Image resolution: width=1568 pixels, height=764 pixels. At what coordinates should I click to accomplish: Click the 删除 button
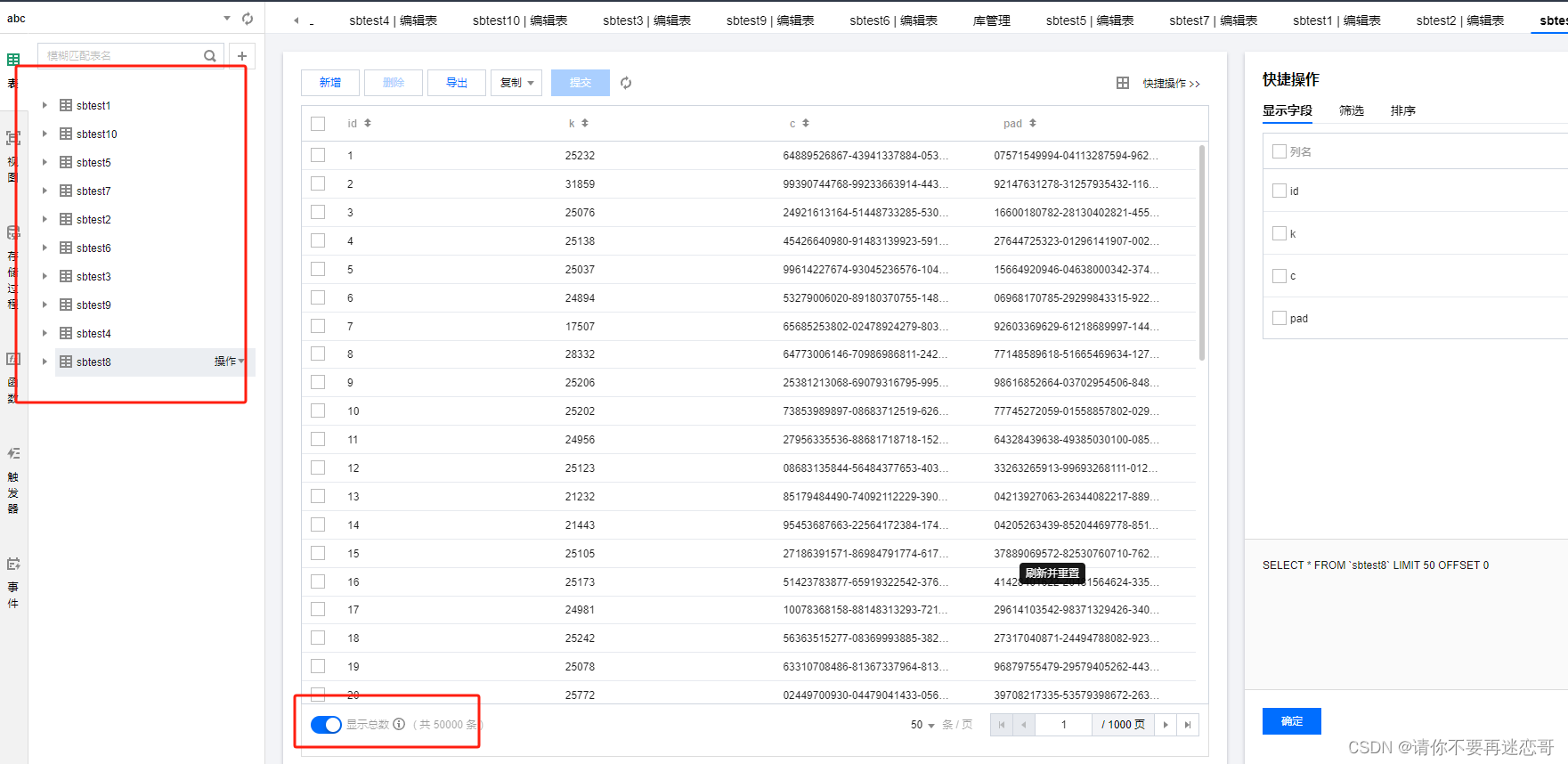pos(394,83)
